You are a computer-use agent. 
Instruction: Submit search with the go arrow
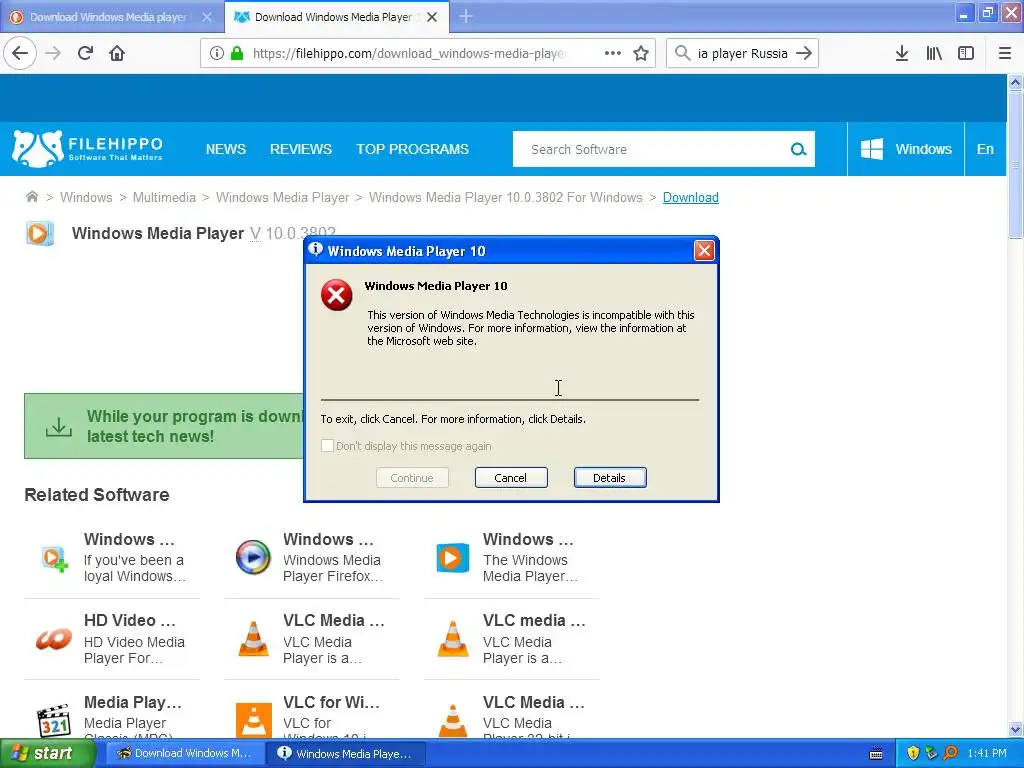tap(805, 53)
